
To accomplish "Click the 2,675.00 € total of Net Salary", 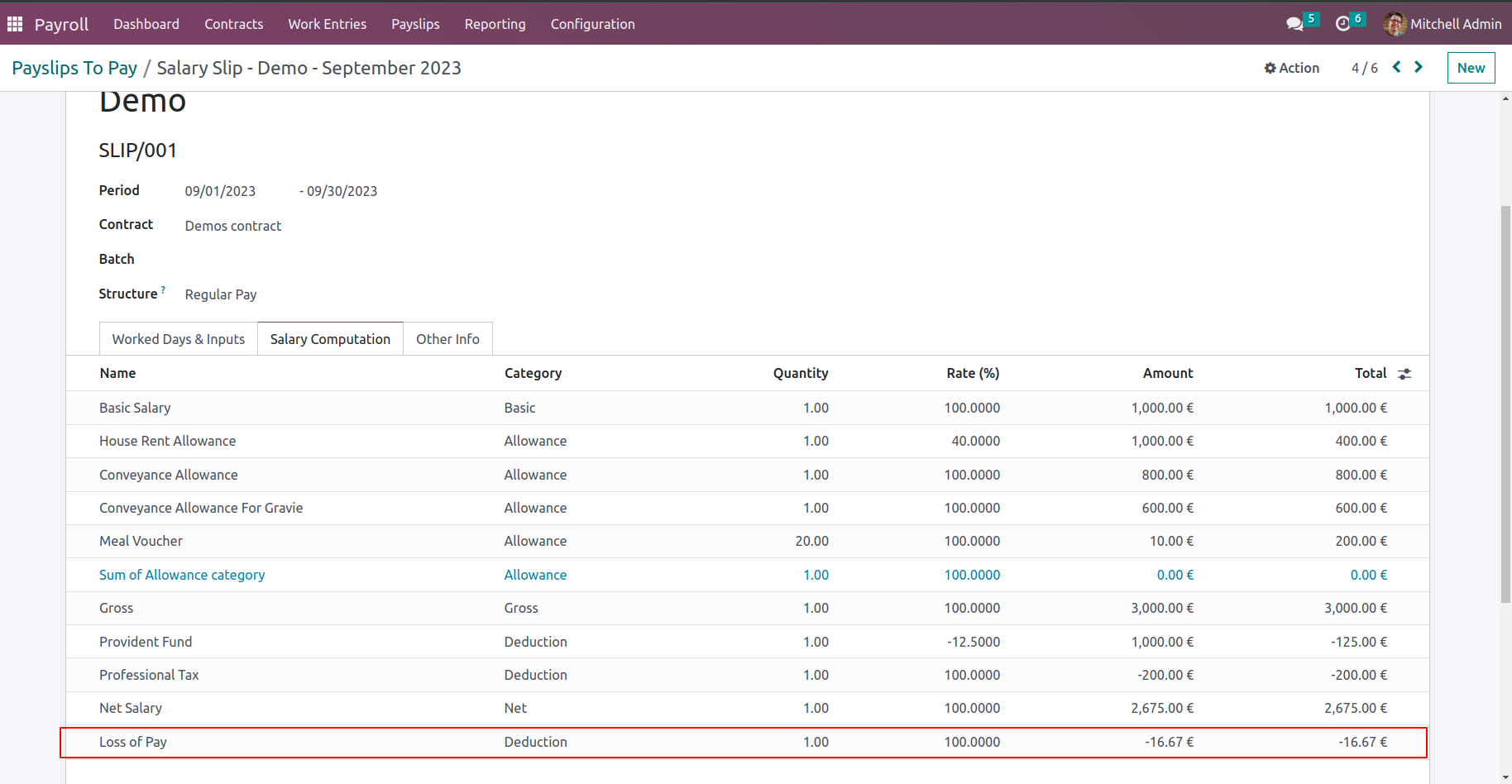I will (1356, 708).
